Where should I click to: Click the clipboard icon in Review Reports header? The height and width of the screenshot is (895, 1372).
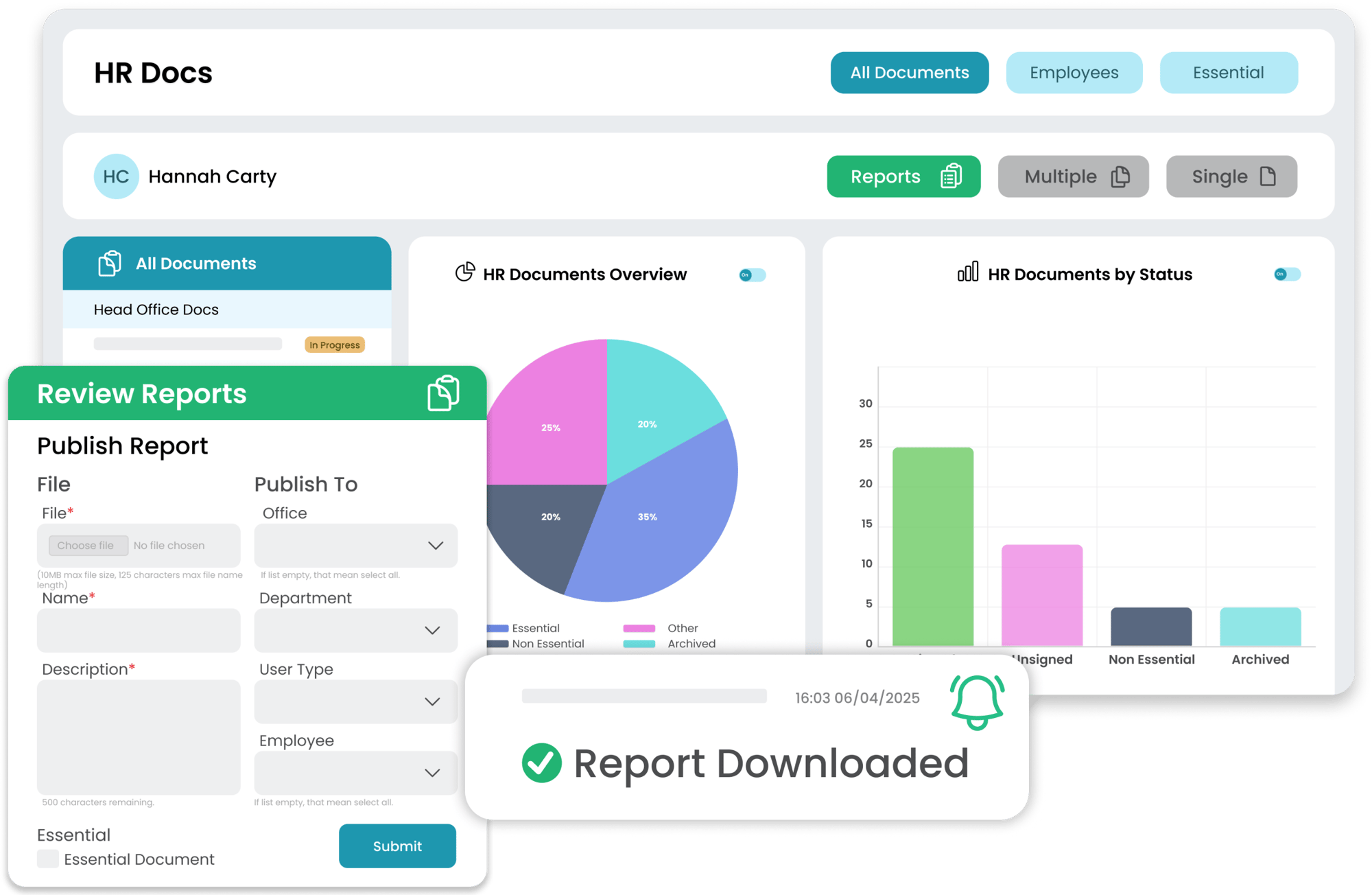coord(442,393)
